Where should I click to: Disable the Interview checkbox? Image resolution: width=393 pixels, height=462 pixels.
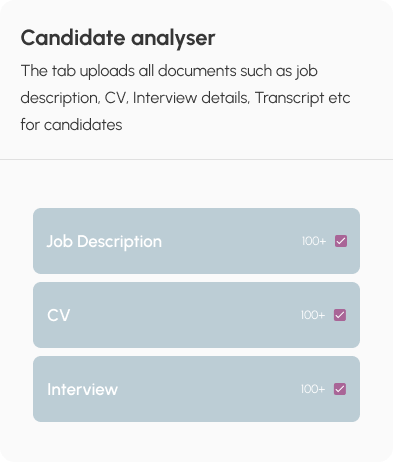point(340,389)
